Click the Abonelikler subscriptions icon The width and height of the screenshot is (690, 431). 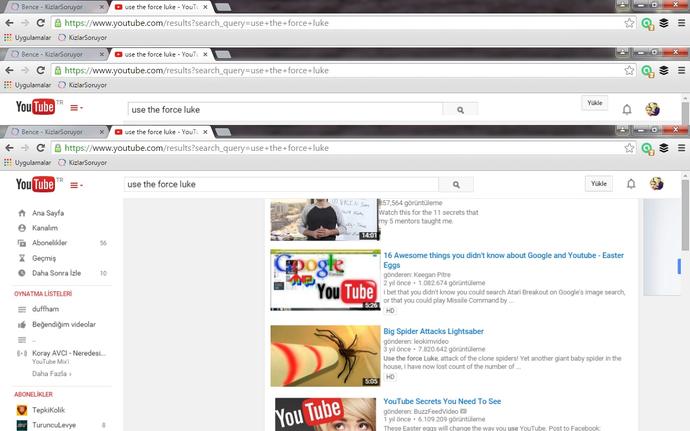point(22,243)
